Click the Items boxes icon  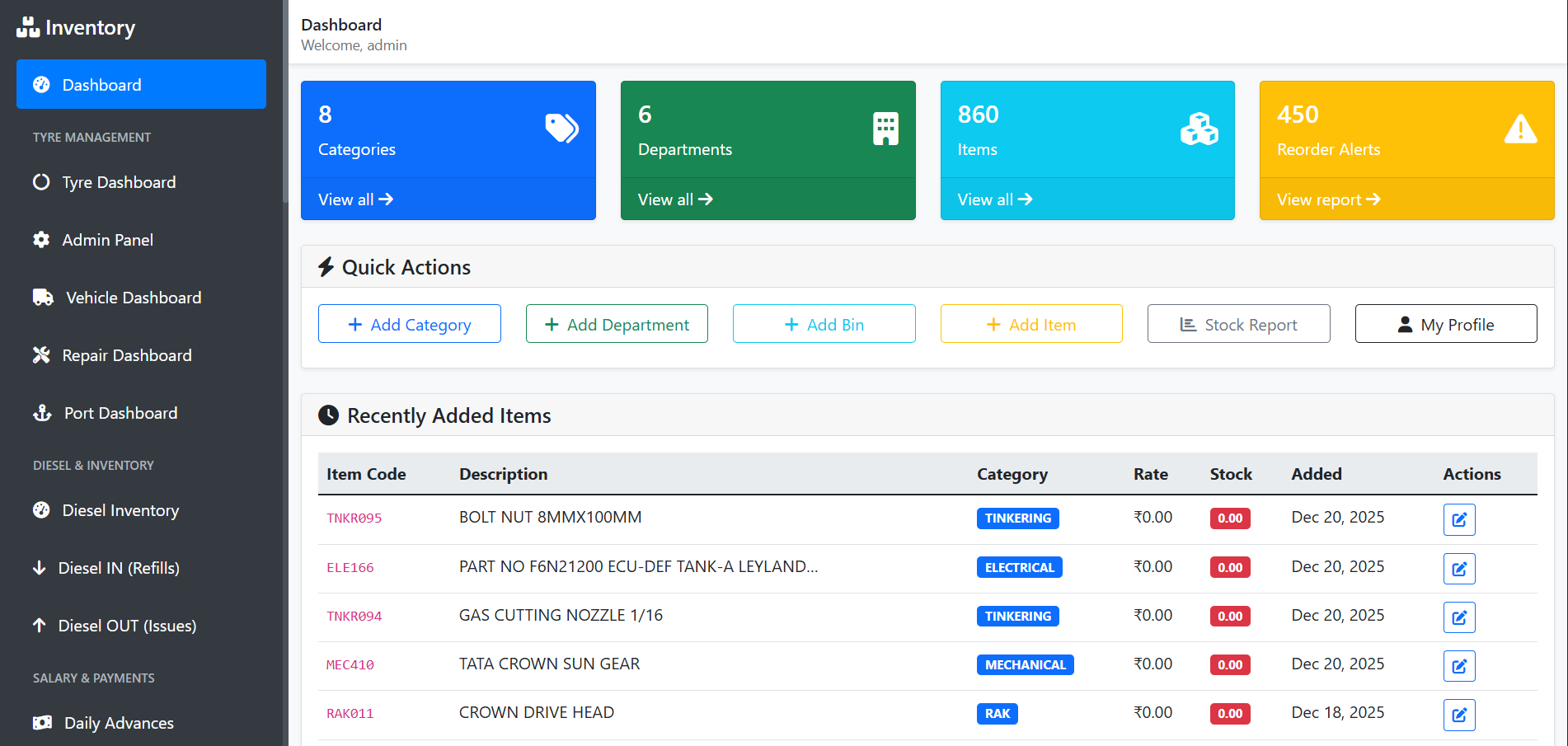pyautogui.click(x=1199, y=129)
